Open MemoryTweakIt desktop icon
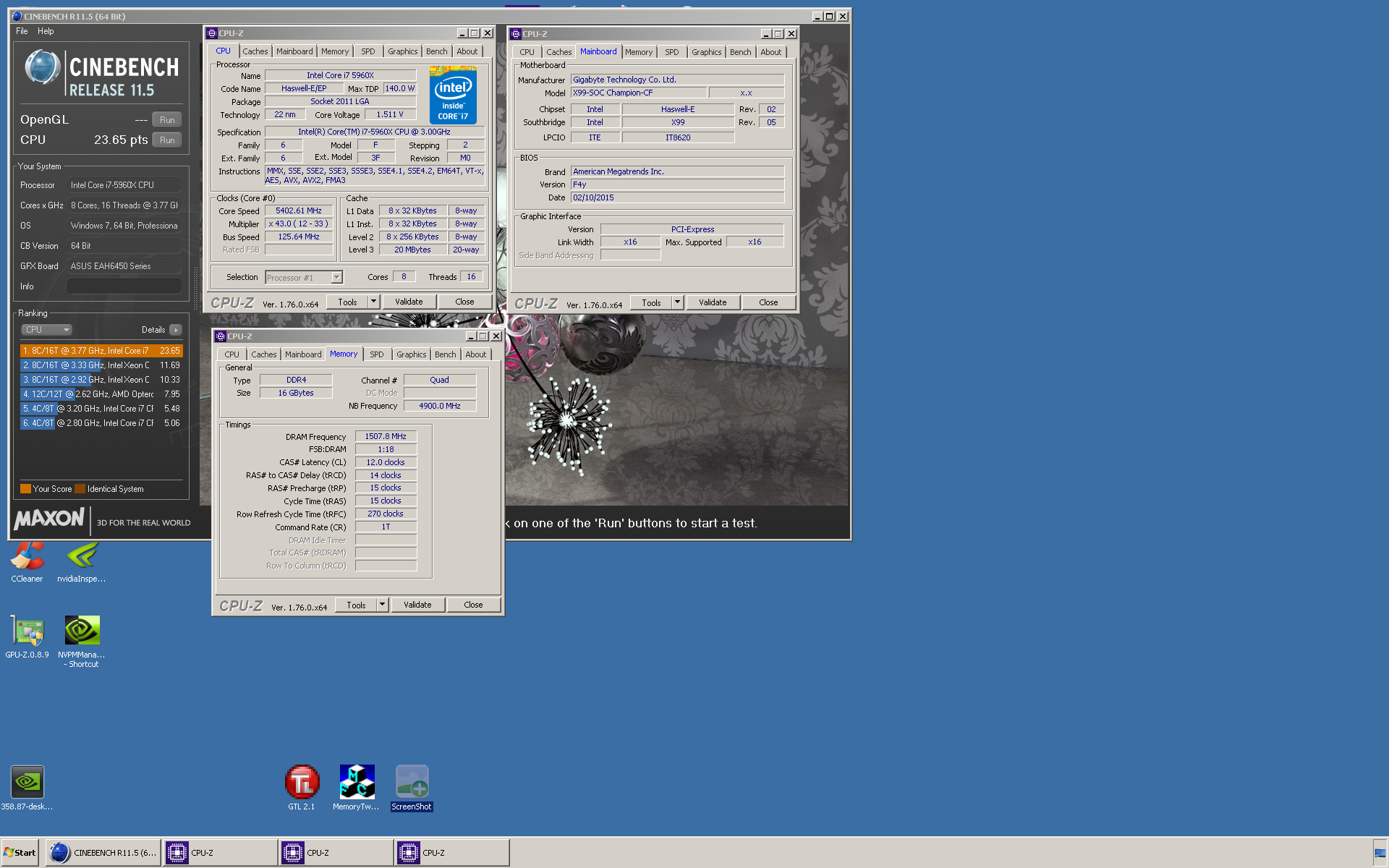The height and width of the screenshot is (868, 1389). pyautogui.click(x=357, y=788)
